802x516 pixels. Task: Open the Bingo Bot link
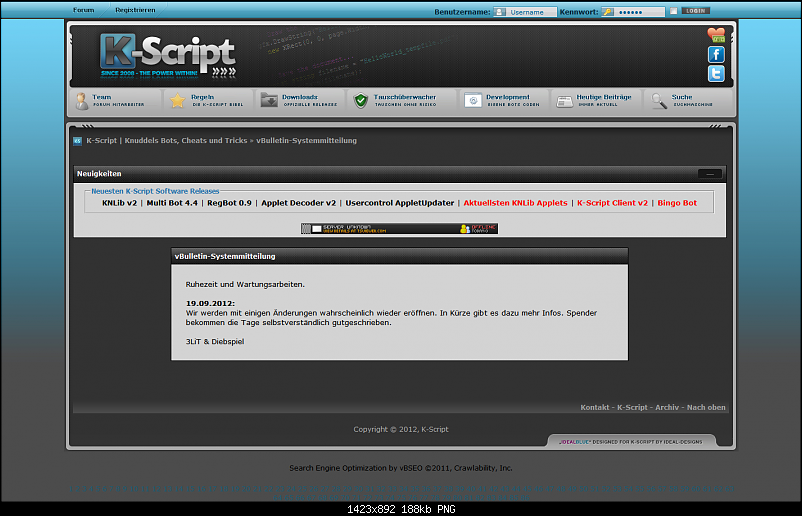677,203
